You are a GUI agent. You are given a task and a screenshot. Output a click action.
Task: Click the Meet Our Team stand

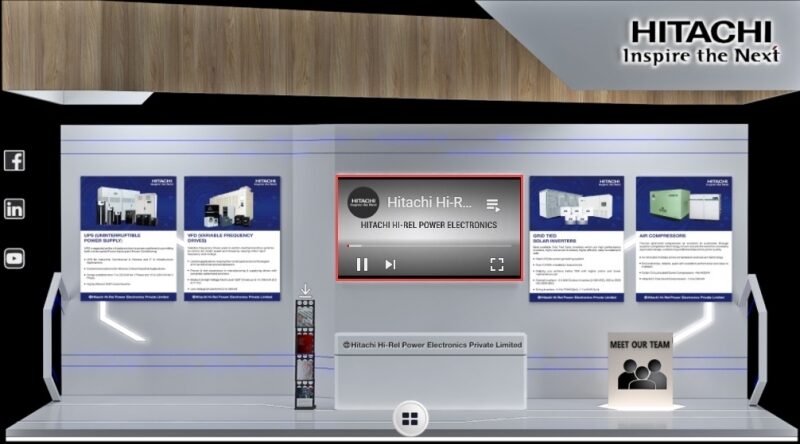pyautogui.click(x=640, y=369)
